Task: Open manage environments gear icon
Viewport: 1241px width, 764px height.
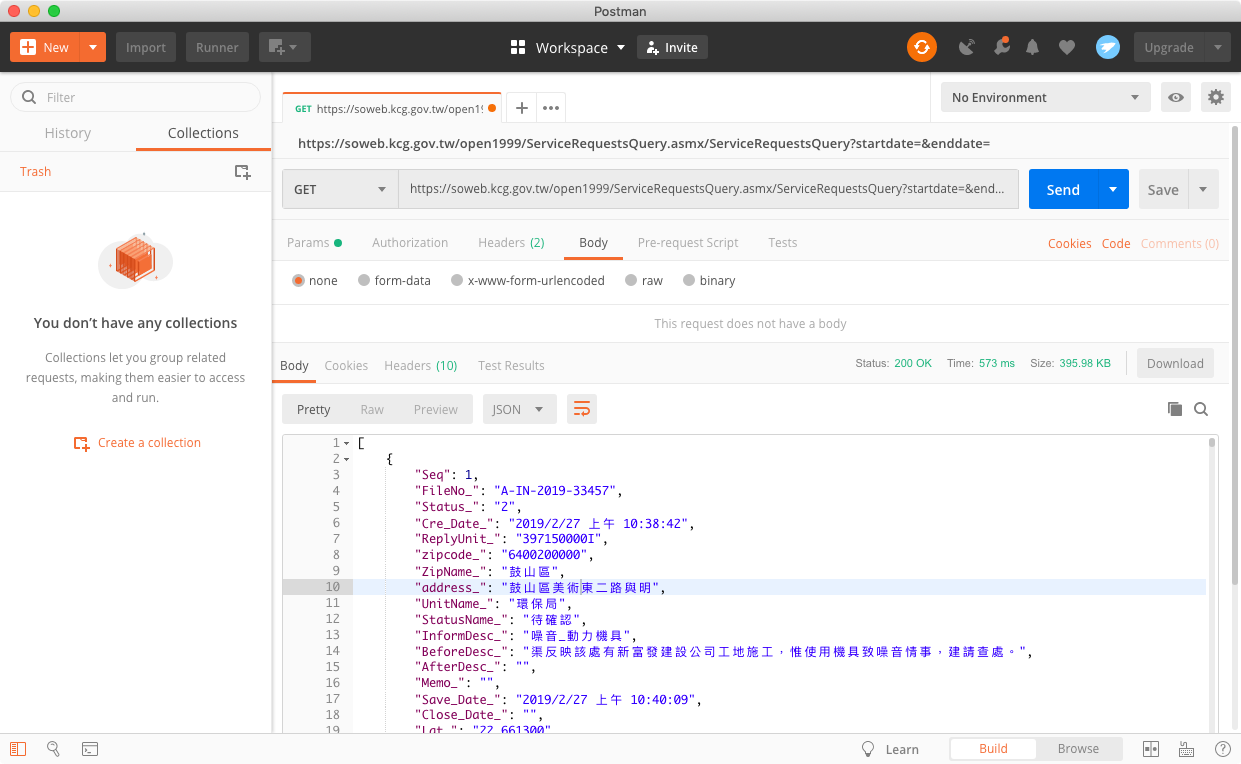Action: (x=1215, y=97)
